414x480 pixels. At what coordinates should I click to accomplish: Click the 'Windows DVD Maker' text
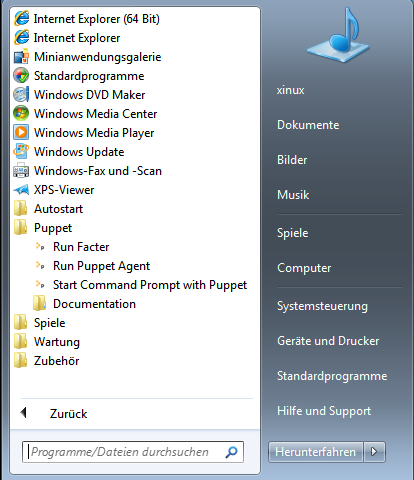pos(89,95)
